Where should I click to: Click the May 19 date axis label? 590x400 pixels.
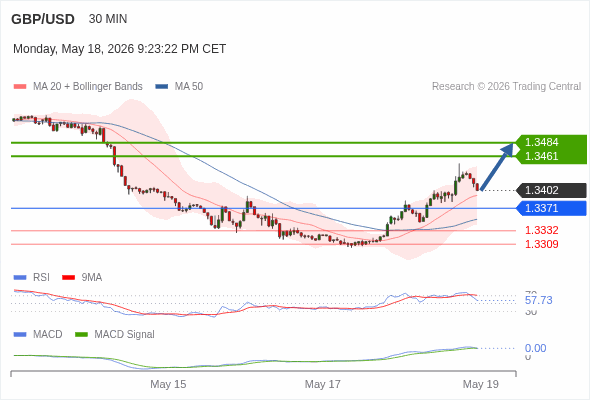point(481,384)
